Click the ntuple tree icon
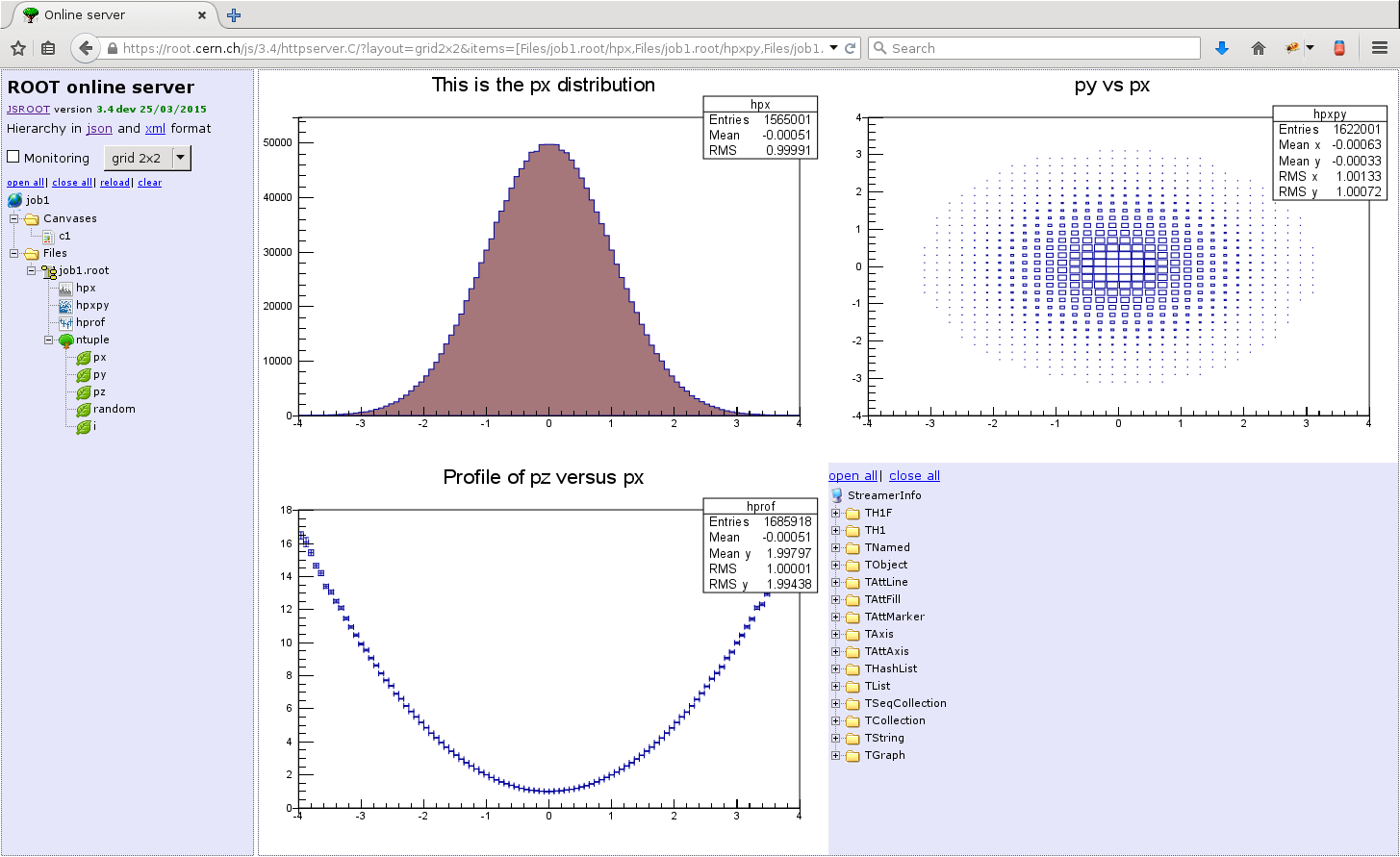Viewport: 1400px width, 857px height. pyautogui.click(x=65, y=340)
